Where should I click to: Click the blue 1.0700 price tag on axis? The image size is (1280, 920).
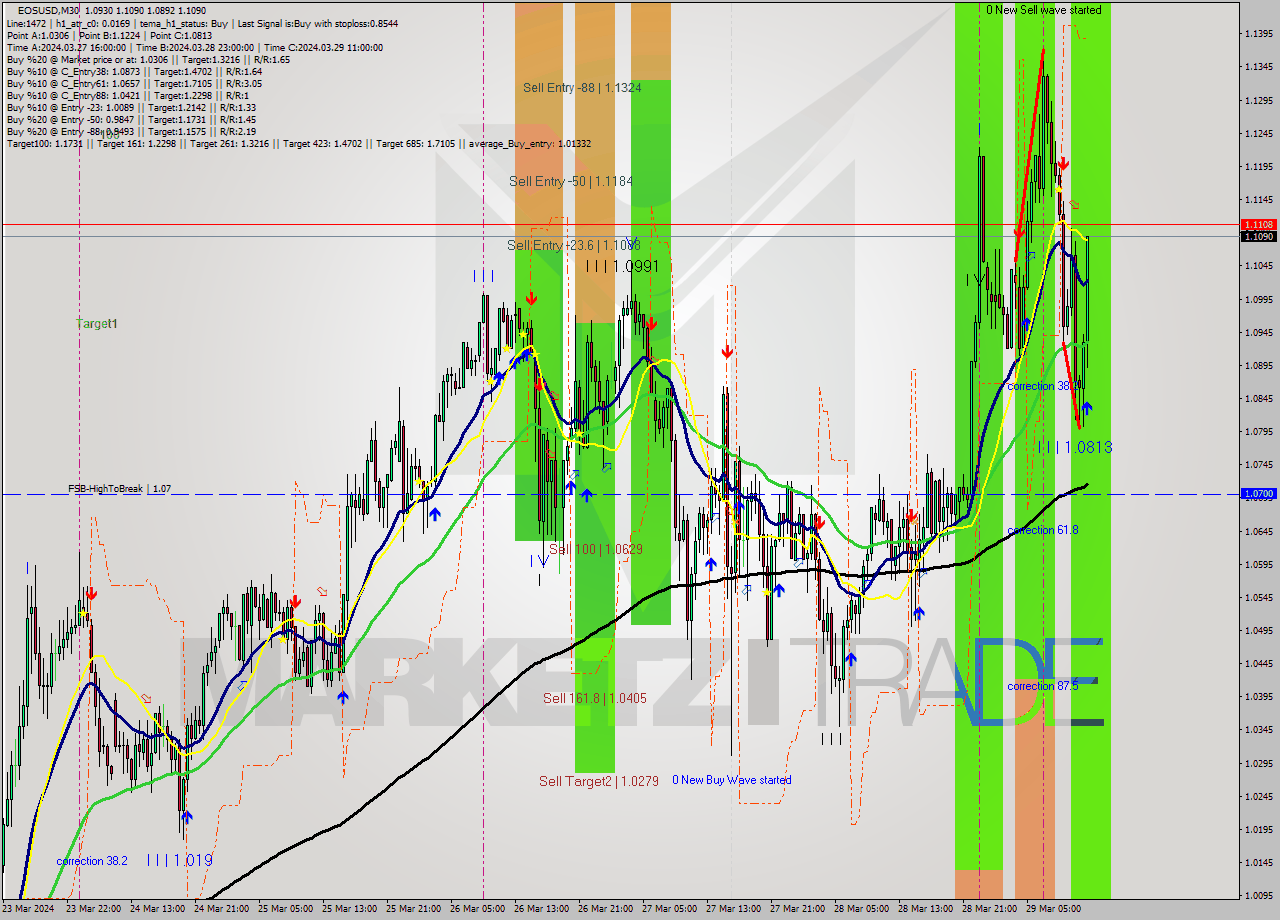click(x=1258, y=494)
